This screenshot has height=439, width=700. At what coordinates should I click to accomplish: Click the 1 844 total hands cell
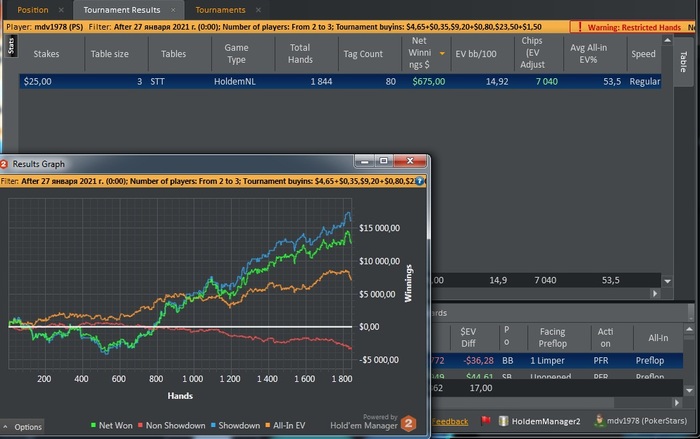[321, 81]
